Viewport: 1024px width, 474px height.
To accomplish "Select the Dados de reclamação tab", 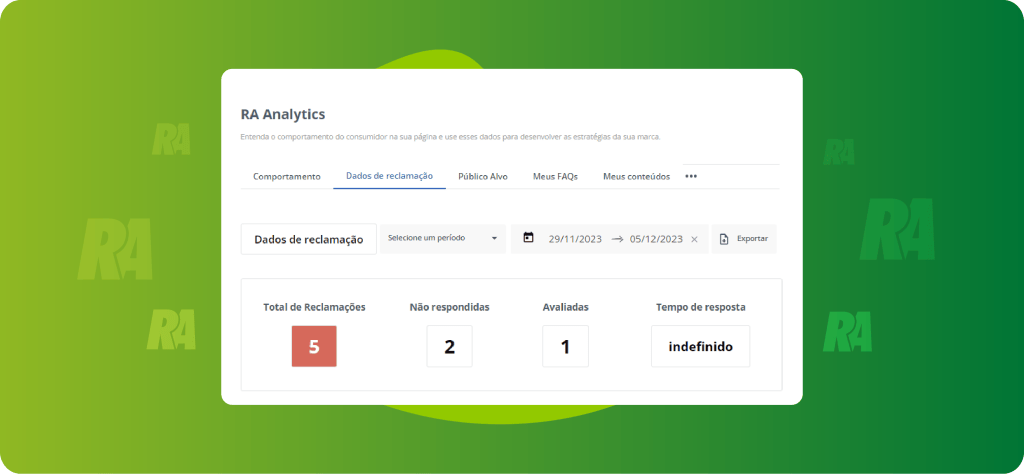I will point(389,176).
